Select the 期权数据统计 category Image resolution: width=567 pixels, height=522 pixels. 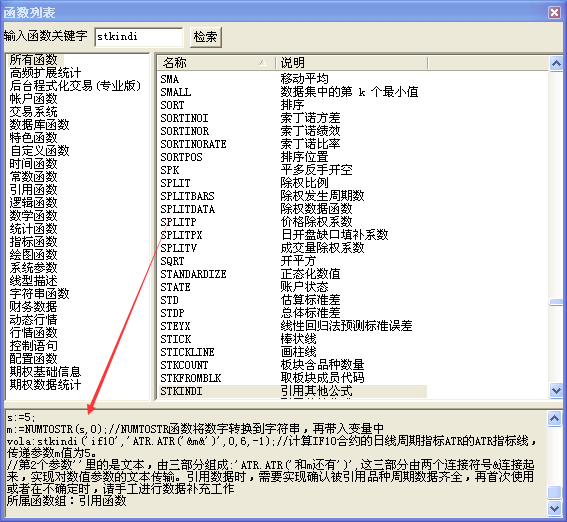[46, 385]
